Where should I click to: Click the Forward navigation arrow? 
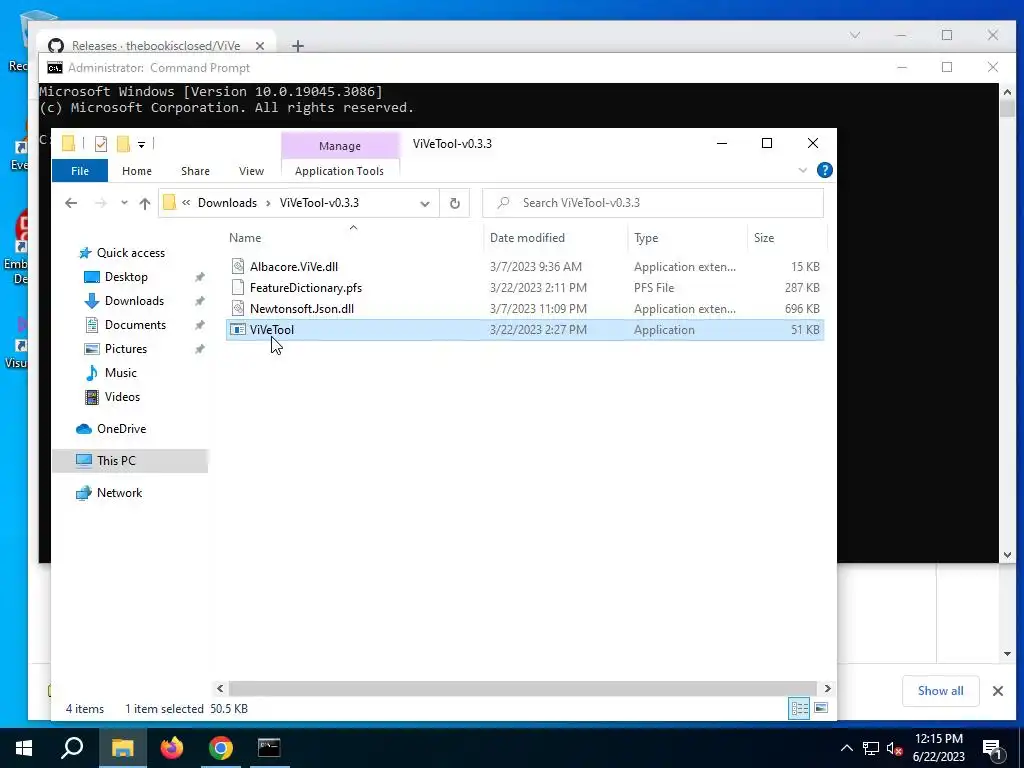[x=101, y=203]
